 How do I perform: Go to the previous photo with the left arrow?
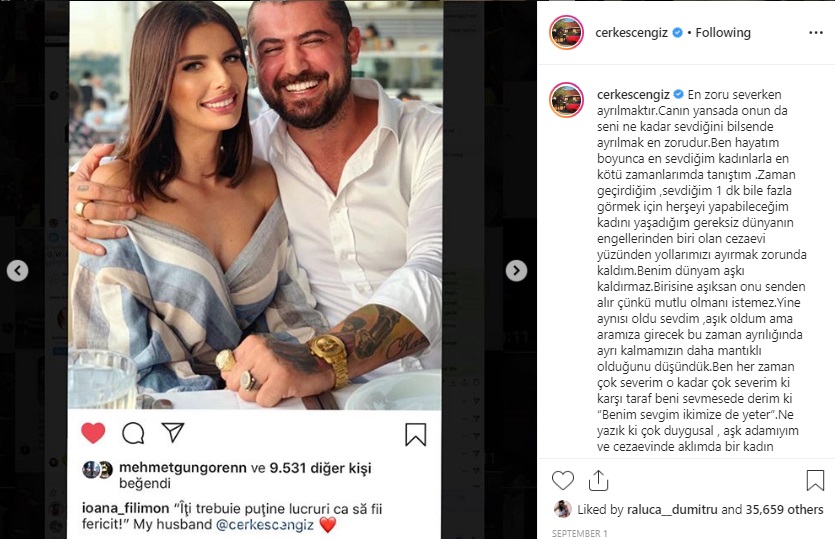click(18, 271)
